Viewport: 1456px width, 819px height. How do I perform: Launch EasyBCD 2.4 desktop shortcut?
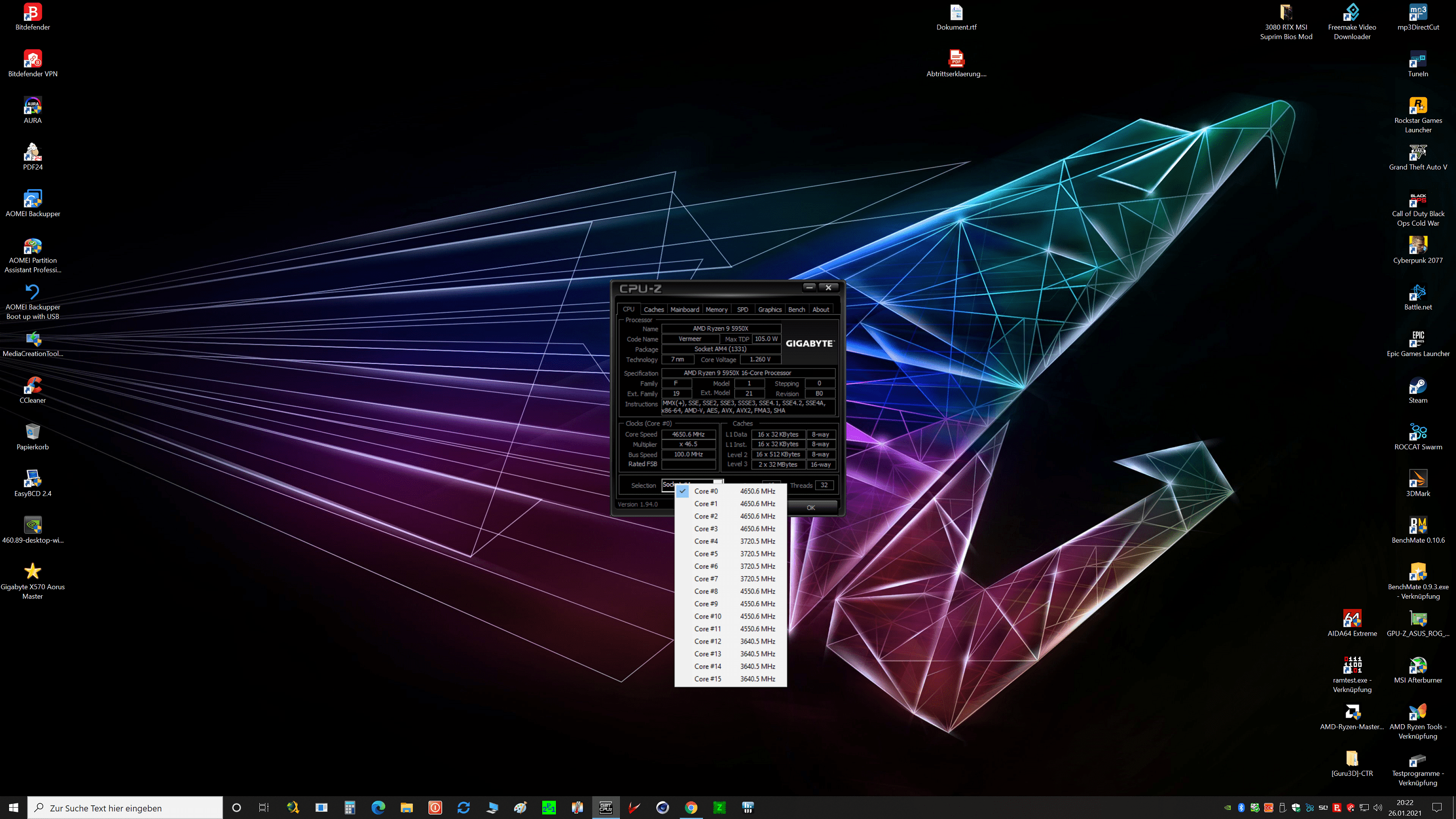(32, 483)
